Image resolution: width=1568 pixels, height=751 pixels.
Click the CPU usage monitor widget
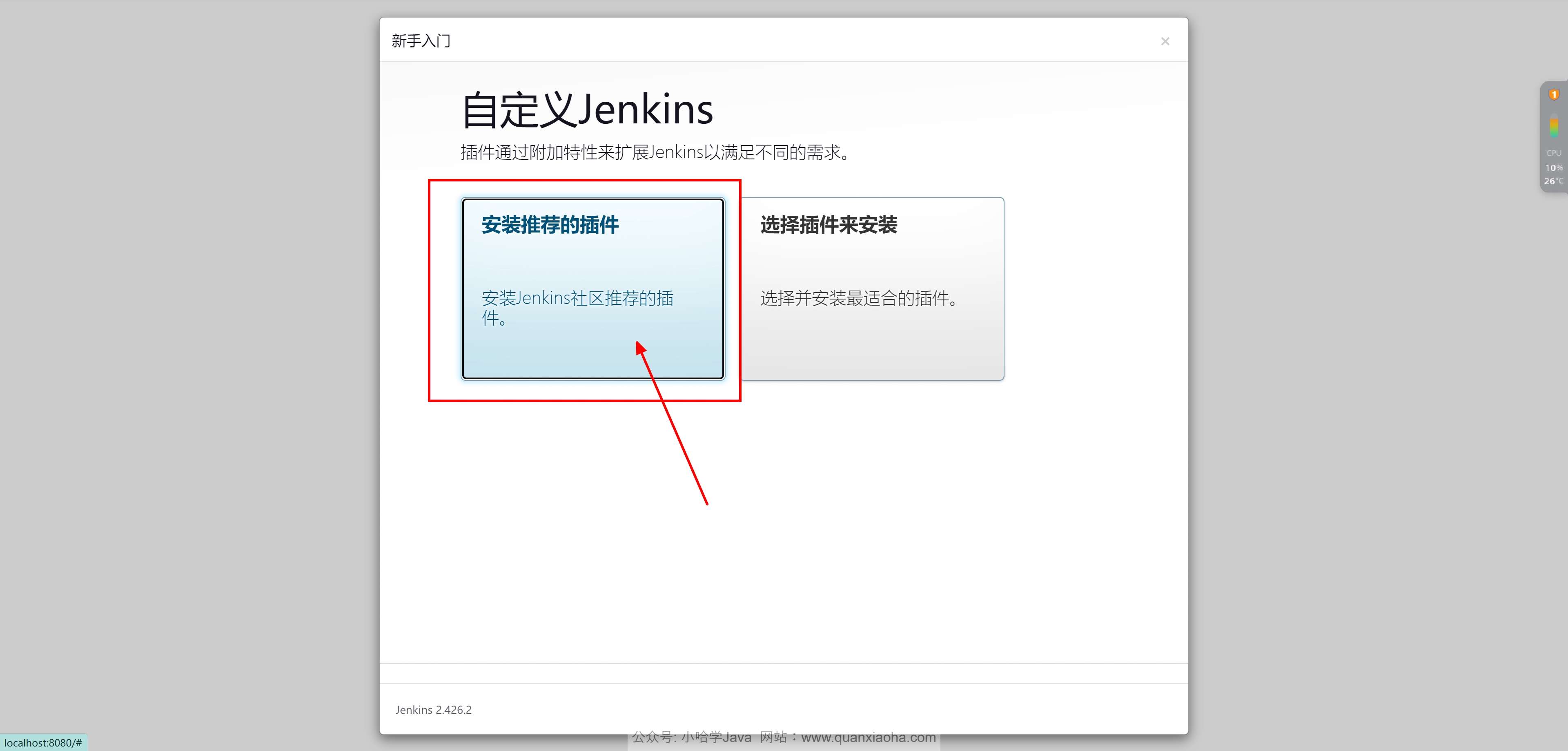(1554, 137)
